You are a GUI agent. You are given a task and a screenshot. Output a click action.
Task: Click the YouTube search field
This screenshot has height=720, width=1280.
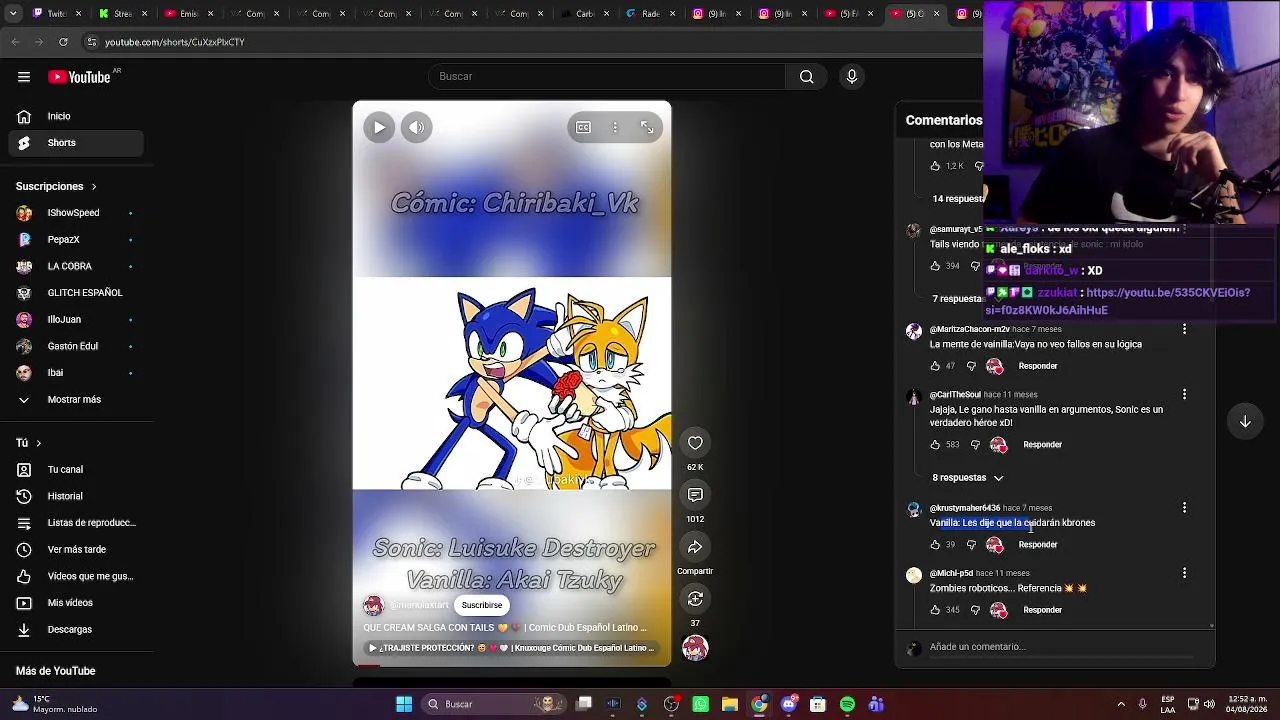click(608, 77)
